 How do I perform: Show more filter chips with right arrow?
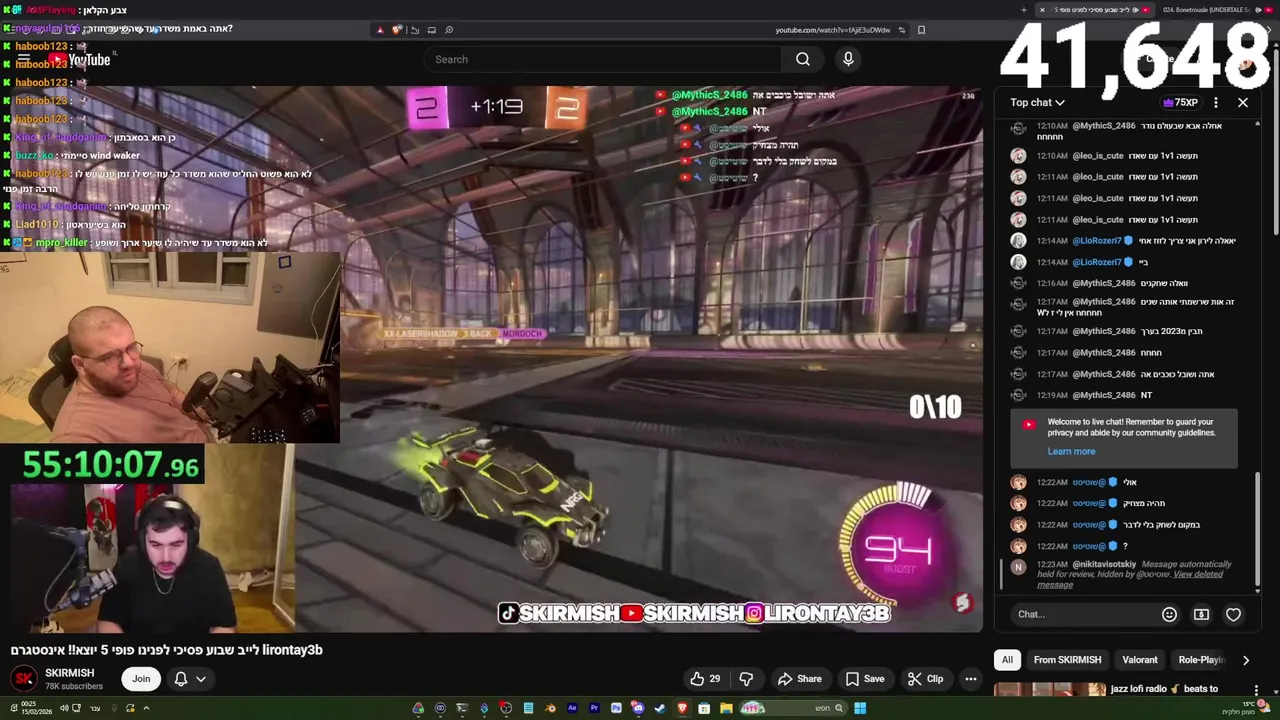click(1245, 660)
